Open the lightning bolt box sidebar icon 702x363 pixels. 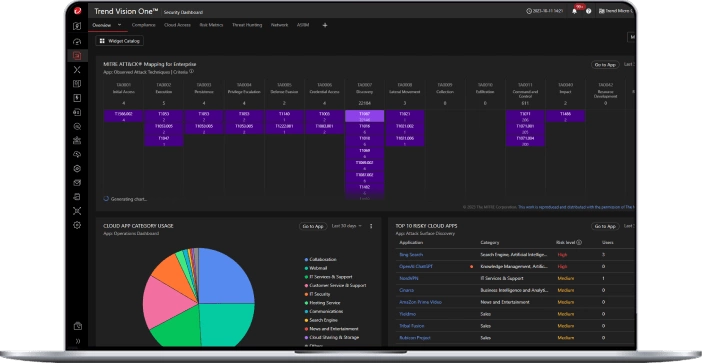(x=77, y=98)
